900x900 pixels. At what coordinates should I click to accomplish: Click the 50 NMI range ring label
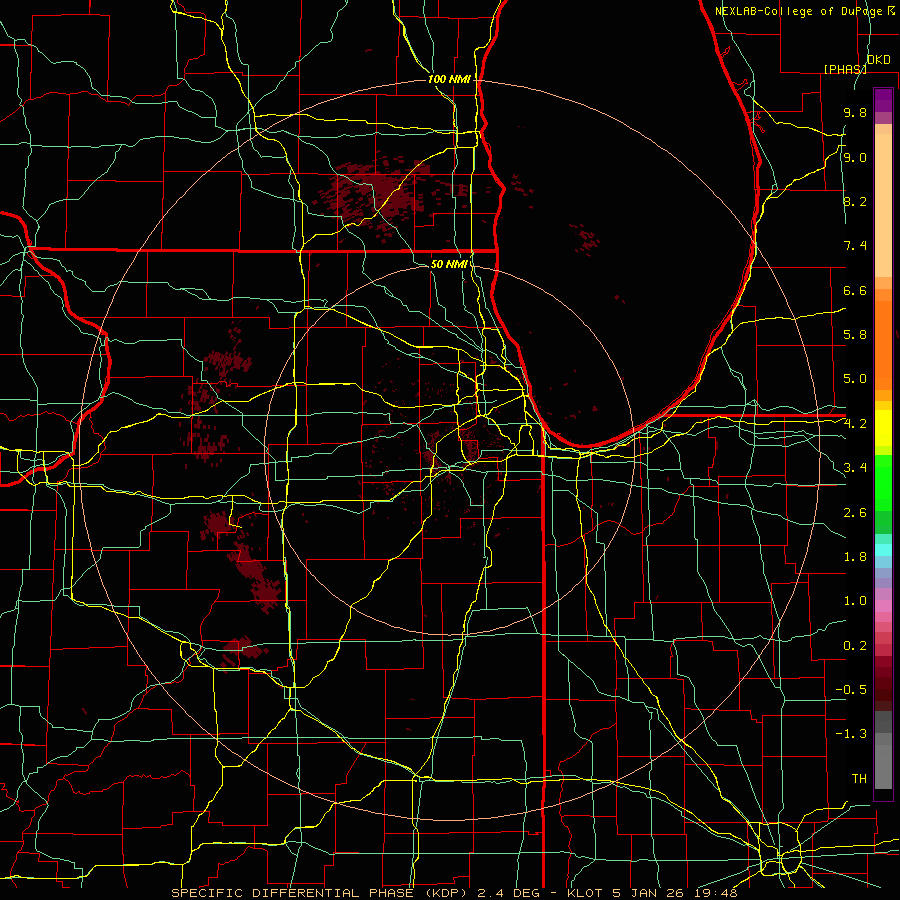[x=449, y=264]
